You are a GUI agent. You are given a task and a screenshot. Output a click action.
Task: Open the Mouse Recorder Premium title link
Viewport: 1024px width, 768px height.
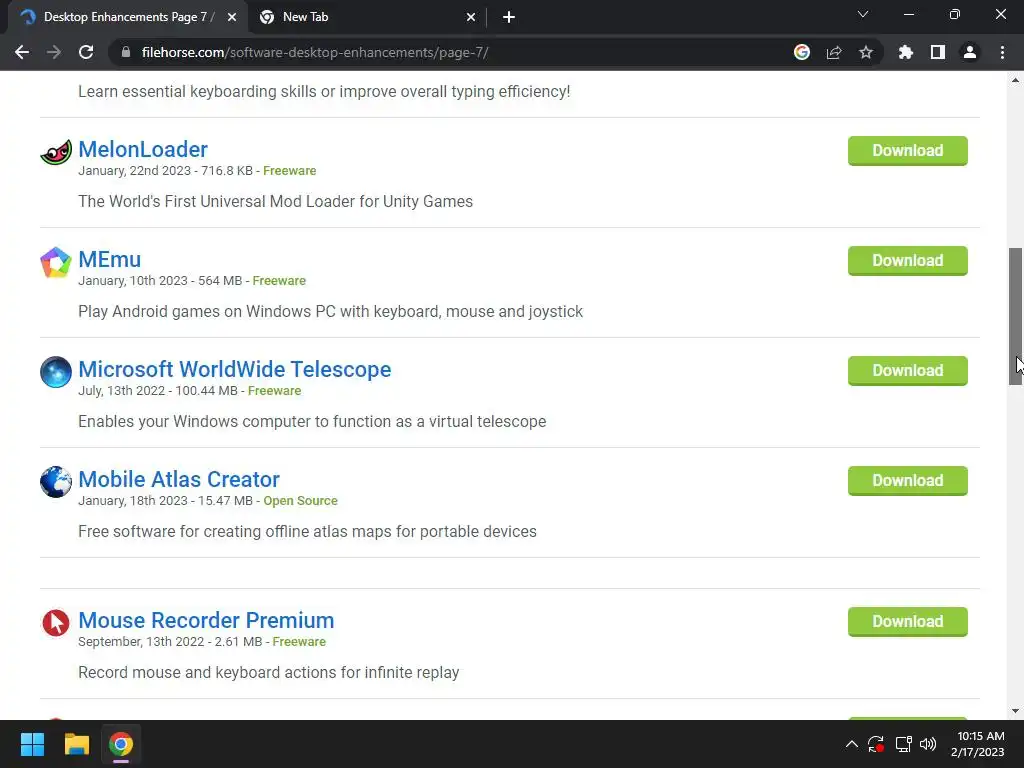pos(206,620)
